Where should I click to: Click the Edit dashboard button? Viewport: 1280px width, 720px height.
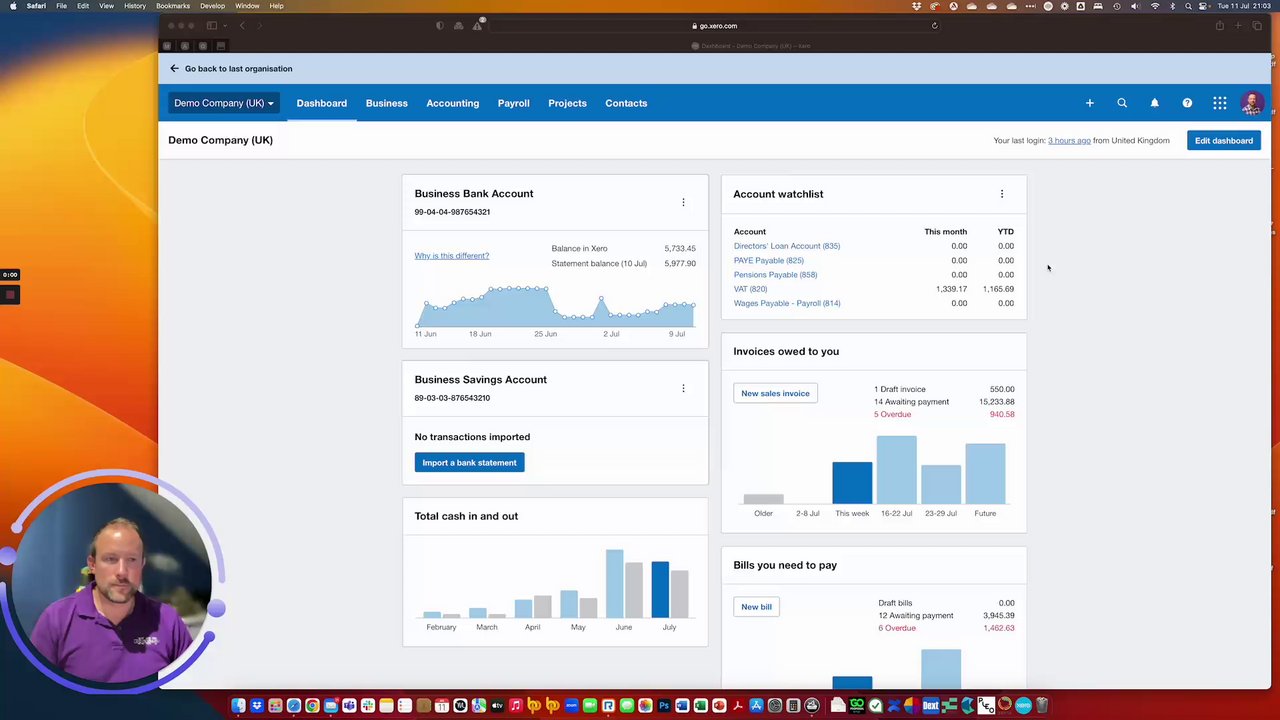(1224, 141)
